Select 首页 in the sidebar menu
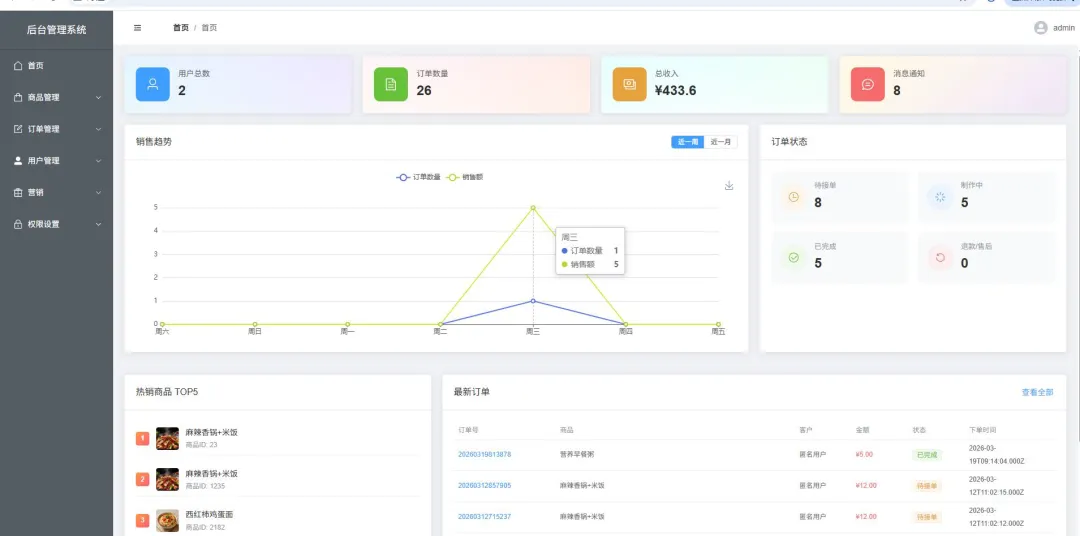Viewport: 1080px width, 536px height. (56, 65)
